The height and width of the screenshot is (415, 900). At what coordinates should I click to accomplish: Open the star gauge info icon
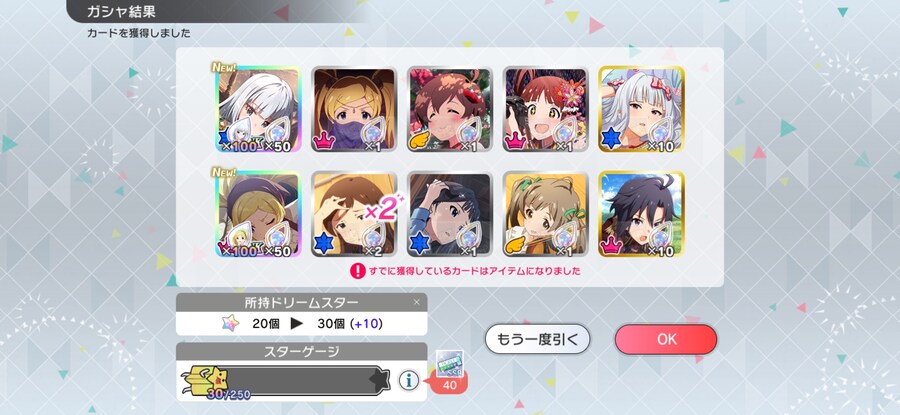coord(408,380)
